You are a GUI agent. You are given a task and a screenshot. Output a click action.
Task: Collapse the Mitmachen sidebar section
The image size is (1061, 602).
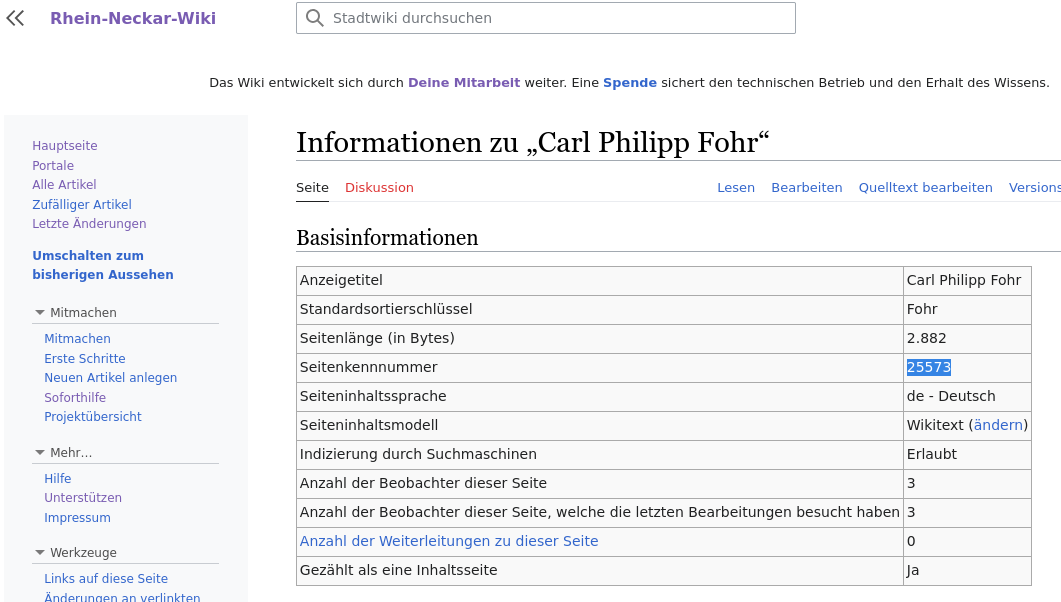click(x=40, y=313)
